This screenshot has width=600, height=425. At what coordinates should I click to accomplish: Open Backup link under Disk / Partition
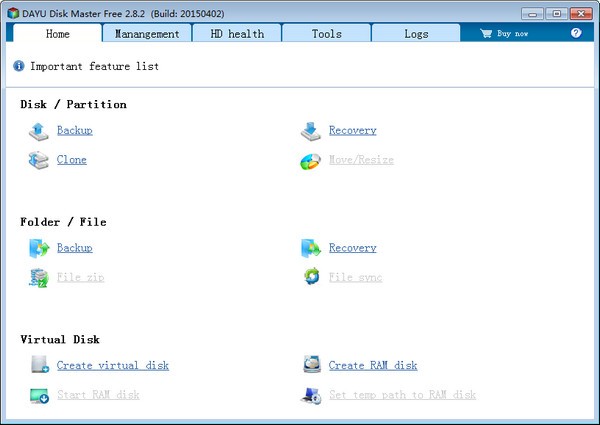(x=74, y=130)
